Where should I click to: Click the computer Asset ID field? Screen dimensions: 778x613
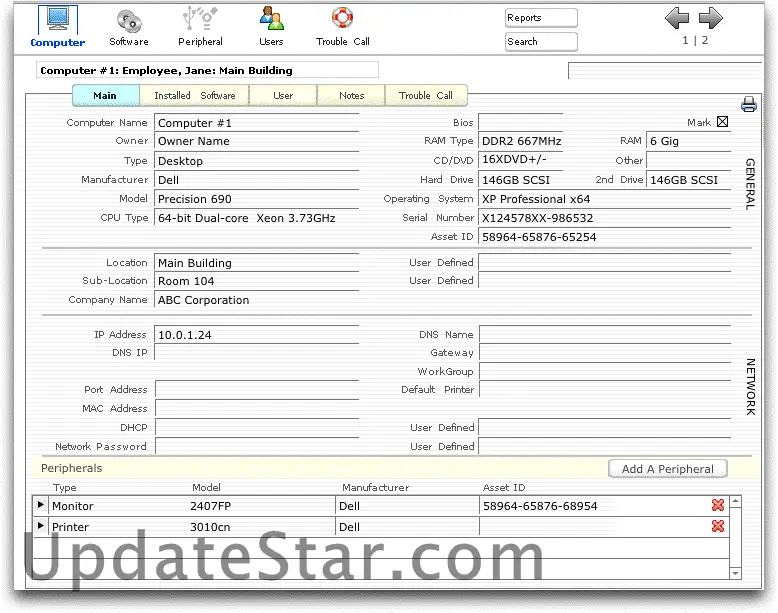605,237
